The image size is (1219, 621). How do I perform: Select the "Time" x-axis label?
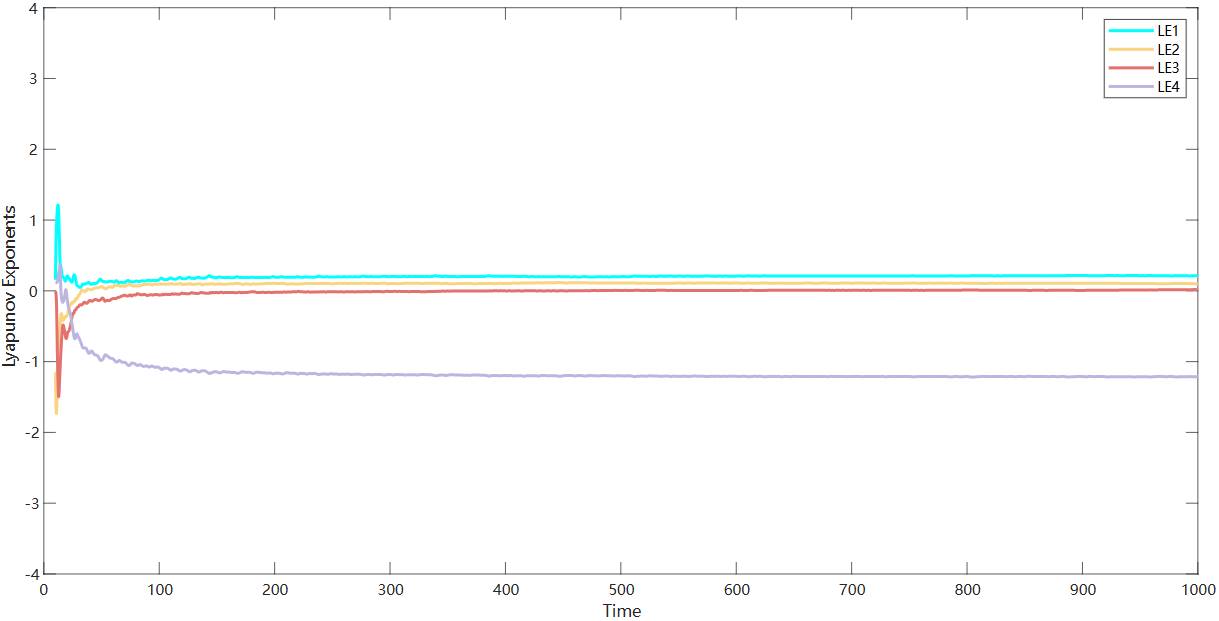click(621, 611)
